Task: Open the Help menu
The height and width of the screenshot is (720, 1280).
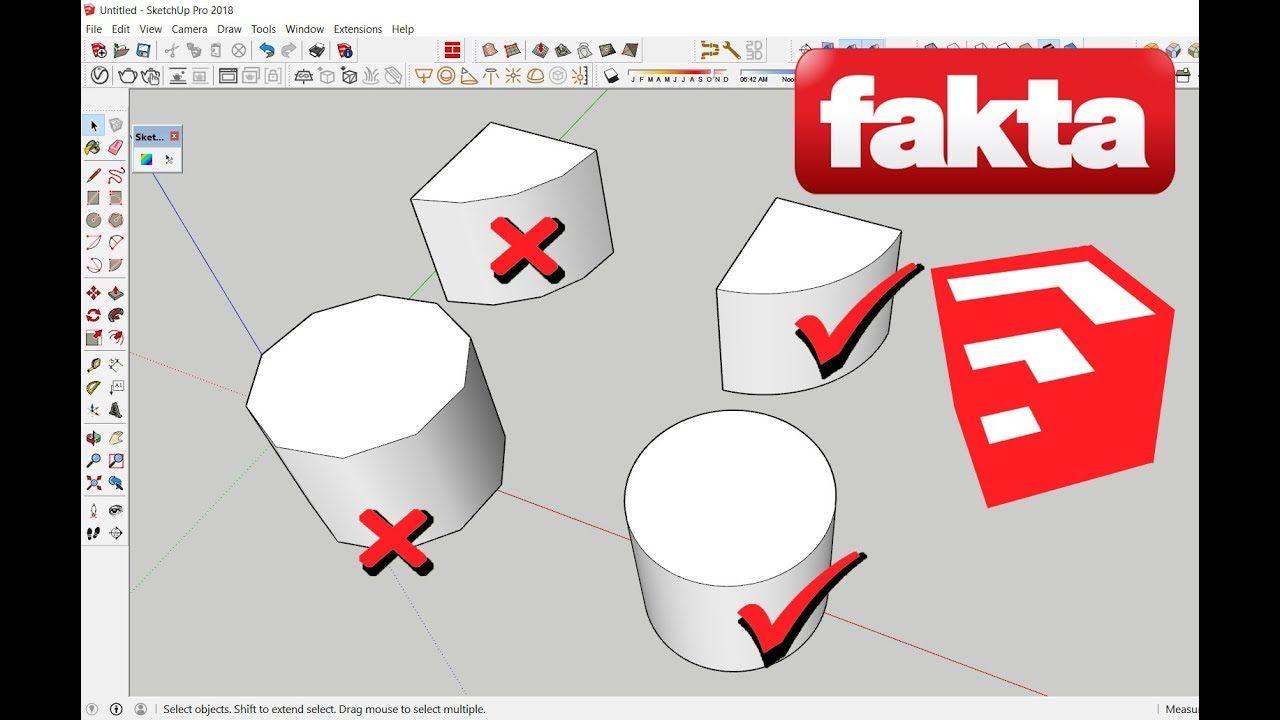Action: click(x=403, y=29)
